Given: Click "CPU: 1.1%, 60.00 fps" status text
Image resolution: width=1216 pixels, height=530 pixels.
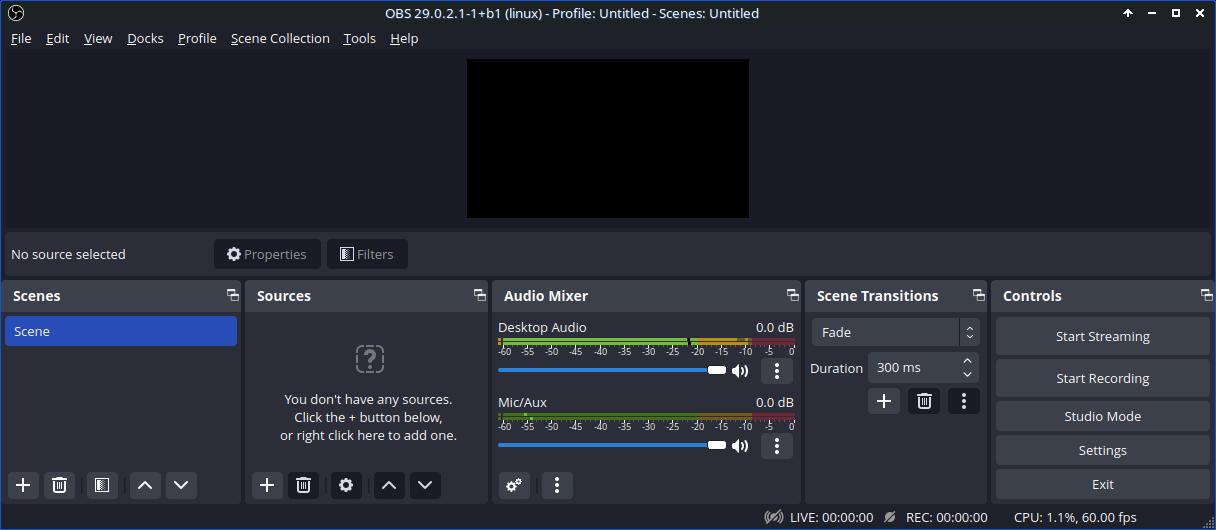Looking at the screenshot, I should [x=1075, y=517].
